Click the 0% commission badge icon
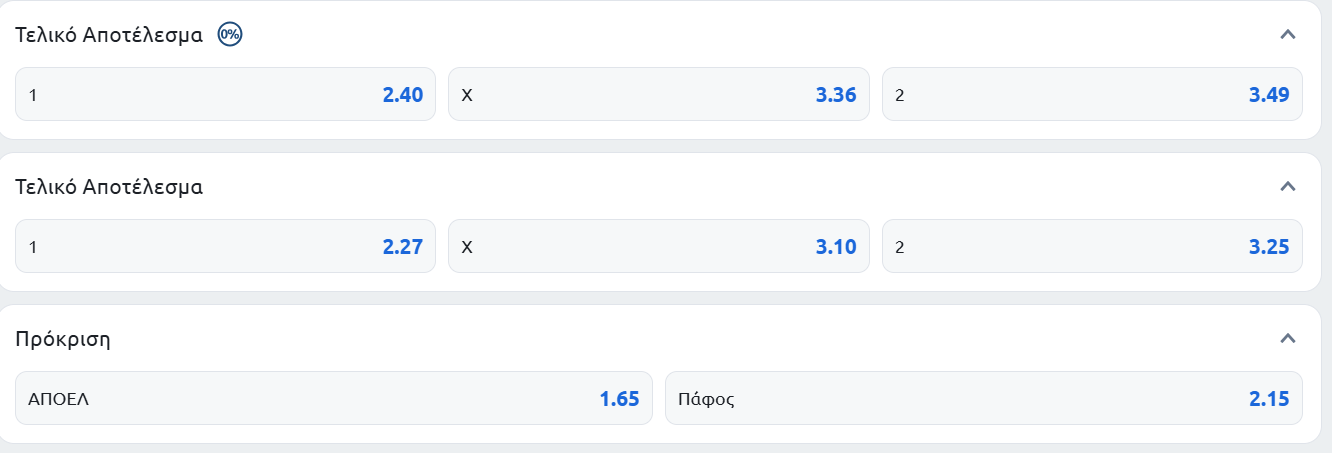The width and height of the screenshot is (1332, 453). [x=231, y=35]
